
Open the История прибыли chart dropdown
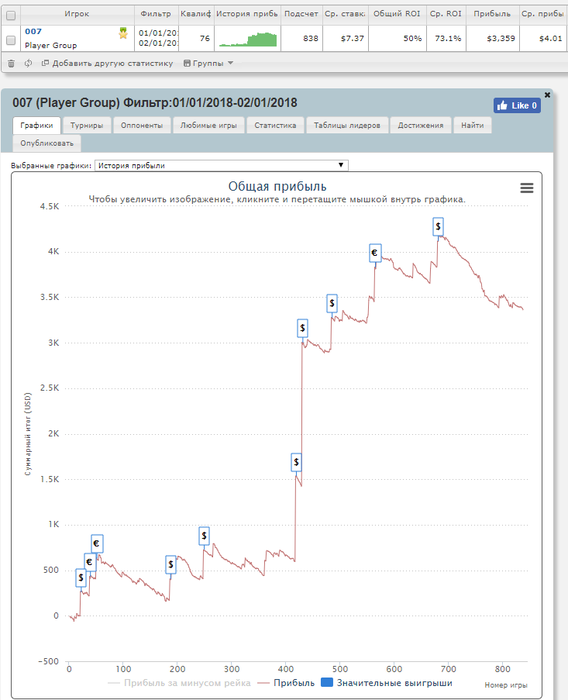[221, 165]
